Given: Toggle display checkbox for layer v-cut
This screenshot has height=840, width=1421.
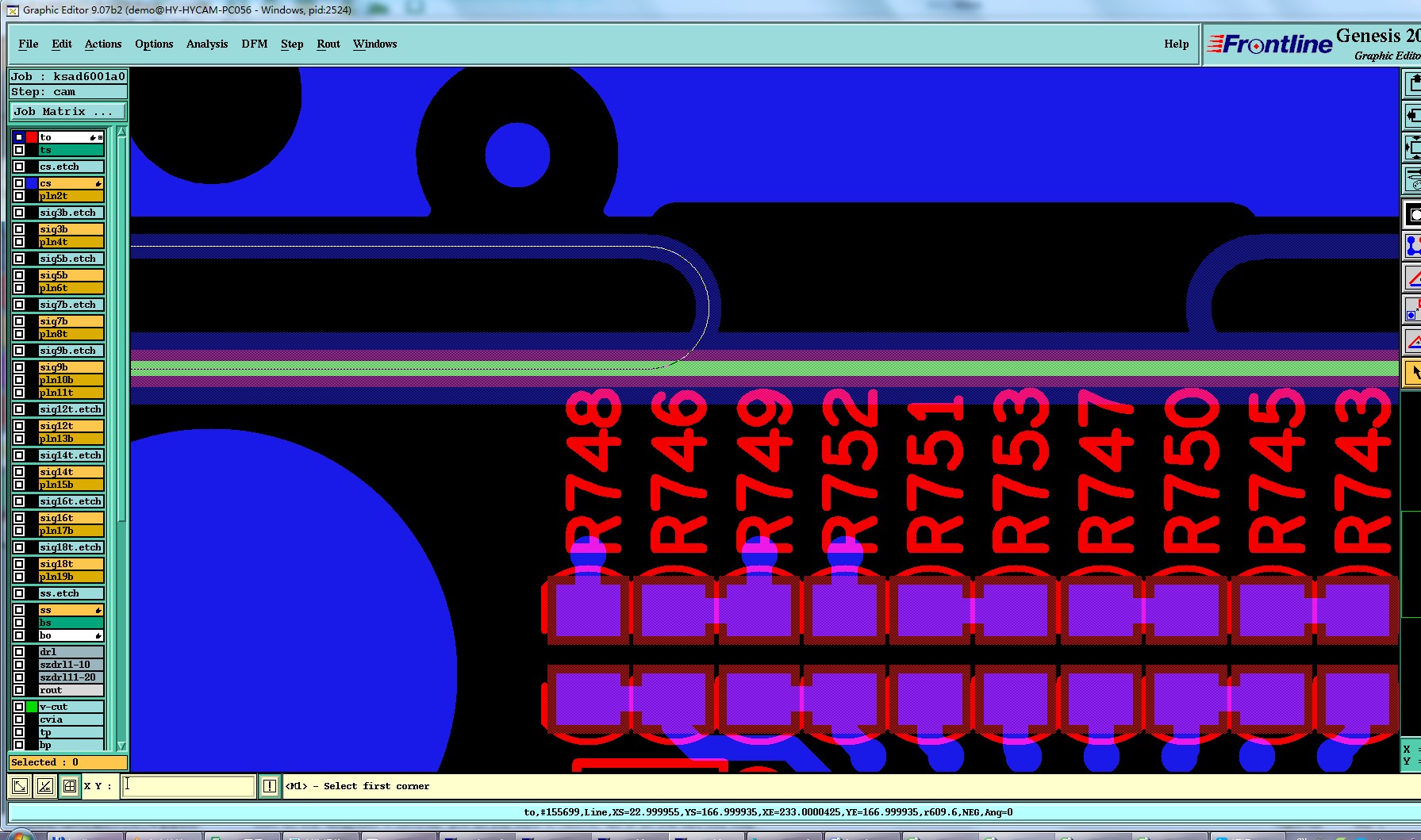Looking at the screenshot, I should (x=19, y=707).
